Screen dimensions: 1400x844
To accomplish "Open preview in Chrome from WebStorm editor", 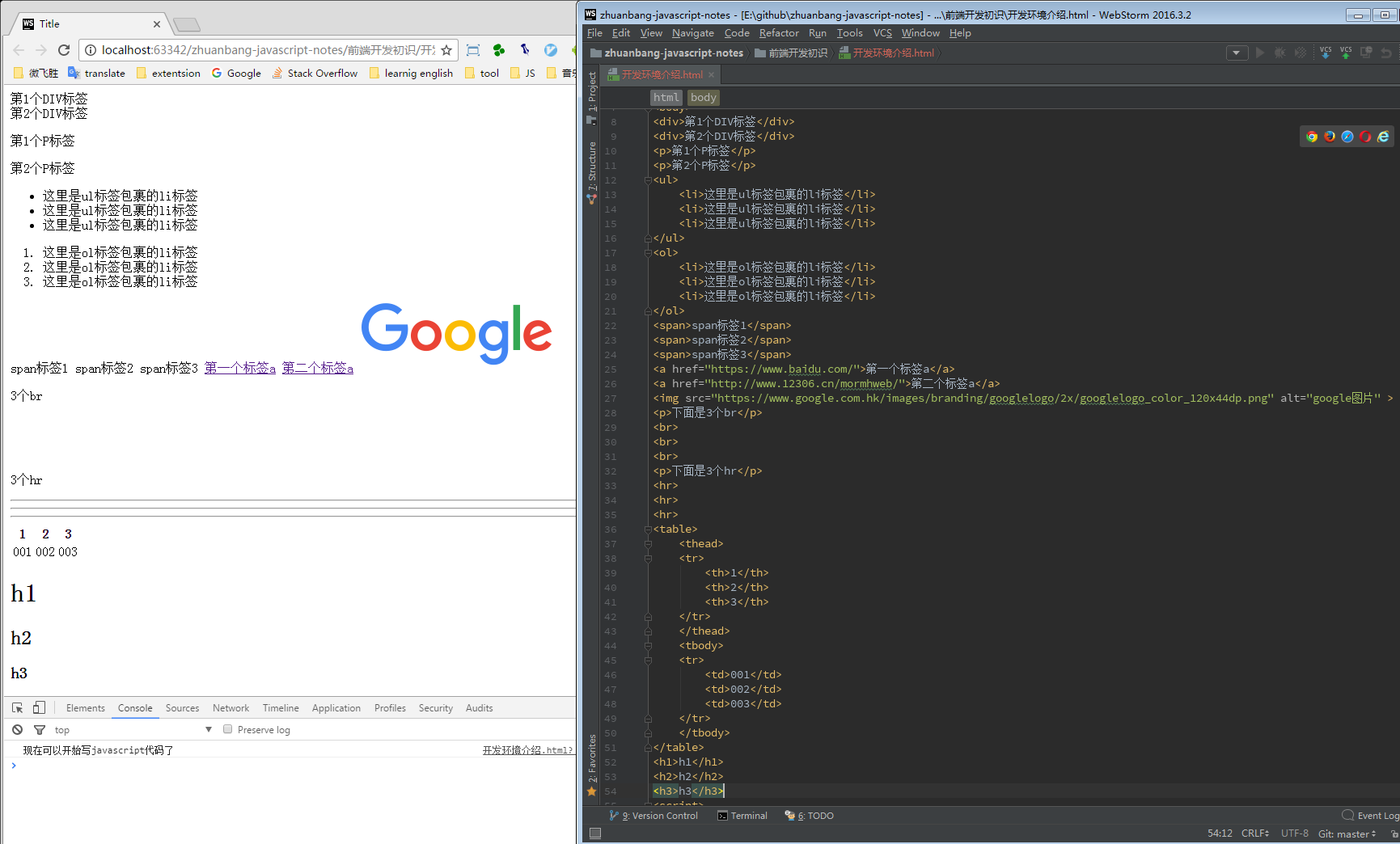I will (x=1312, y=137).
